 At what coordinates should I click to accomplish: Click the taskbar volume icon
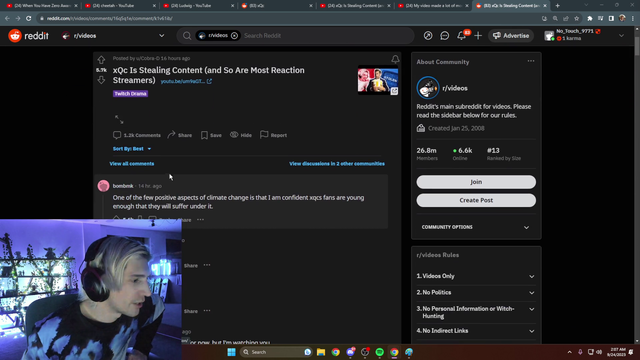(599, 352)
